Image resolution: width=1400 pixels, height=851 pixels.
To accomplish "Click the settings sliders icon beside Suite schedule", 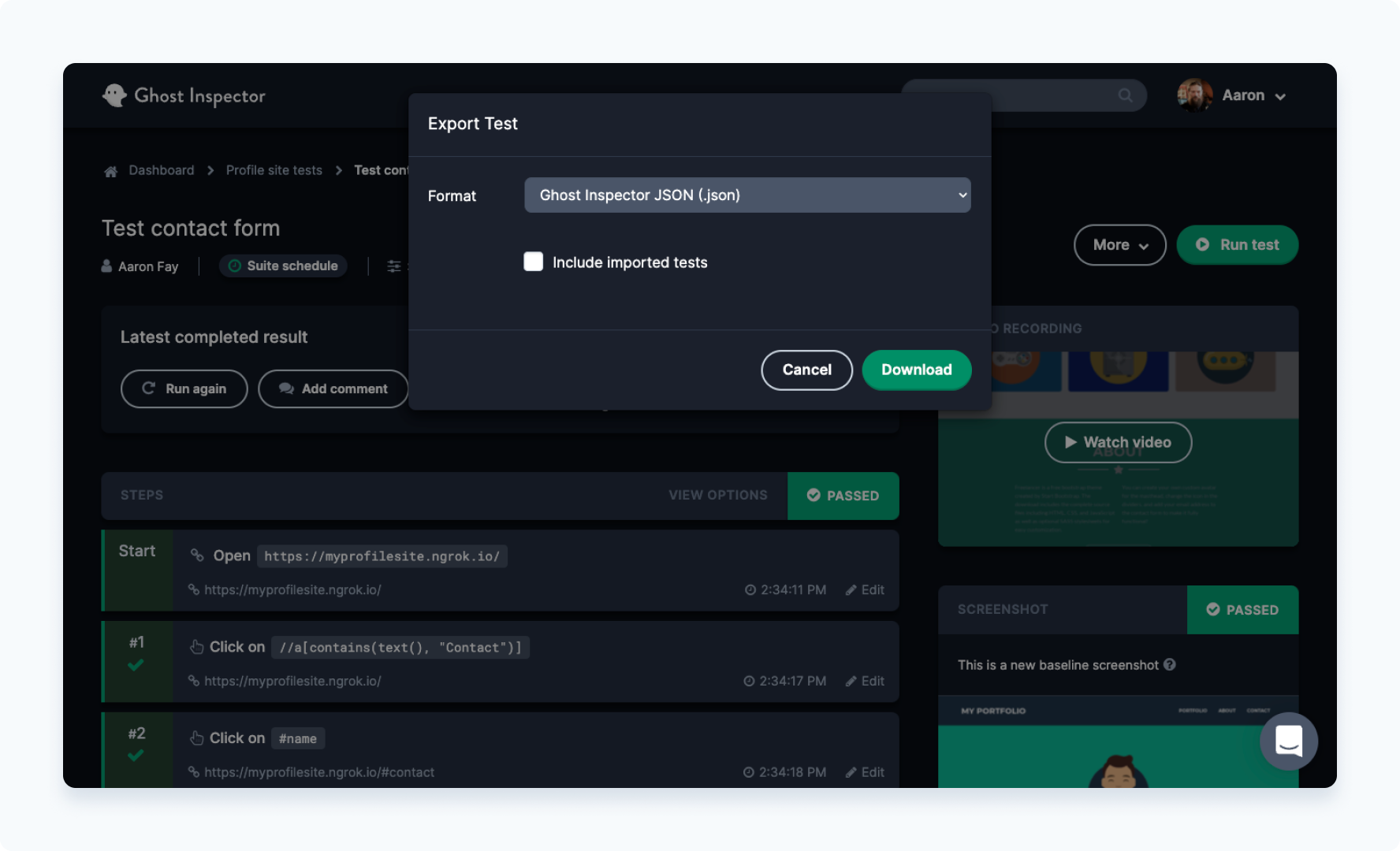I will (x=394, y=266).
